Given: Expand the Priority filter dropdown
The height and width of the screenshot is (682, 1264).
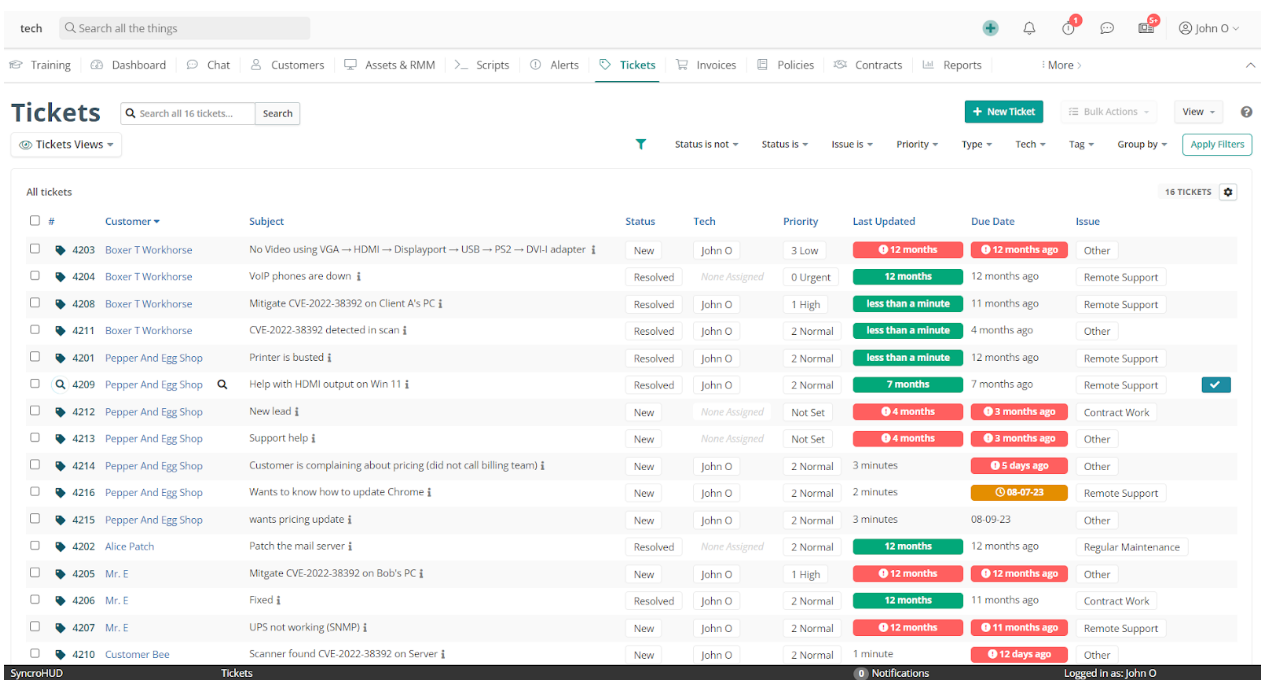Looking at the screenshot, I should pos(917,144).
